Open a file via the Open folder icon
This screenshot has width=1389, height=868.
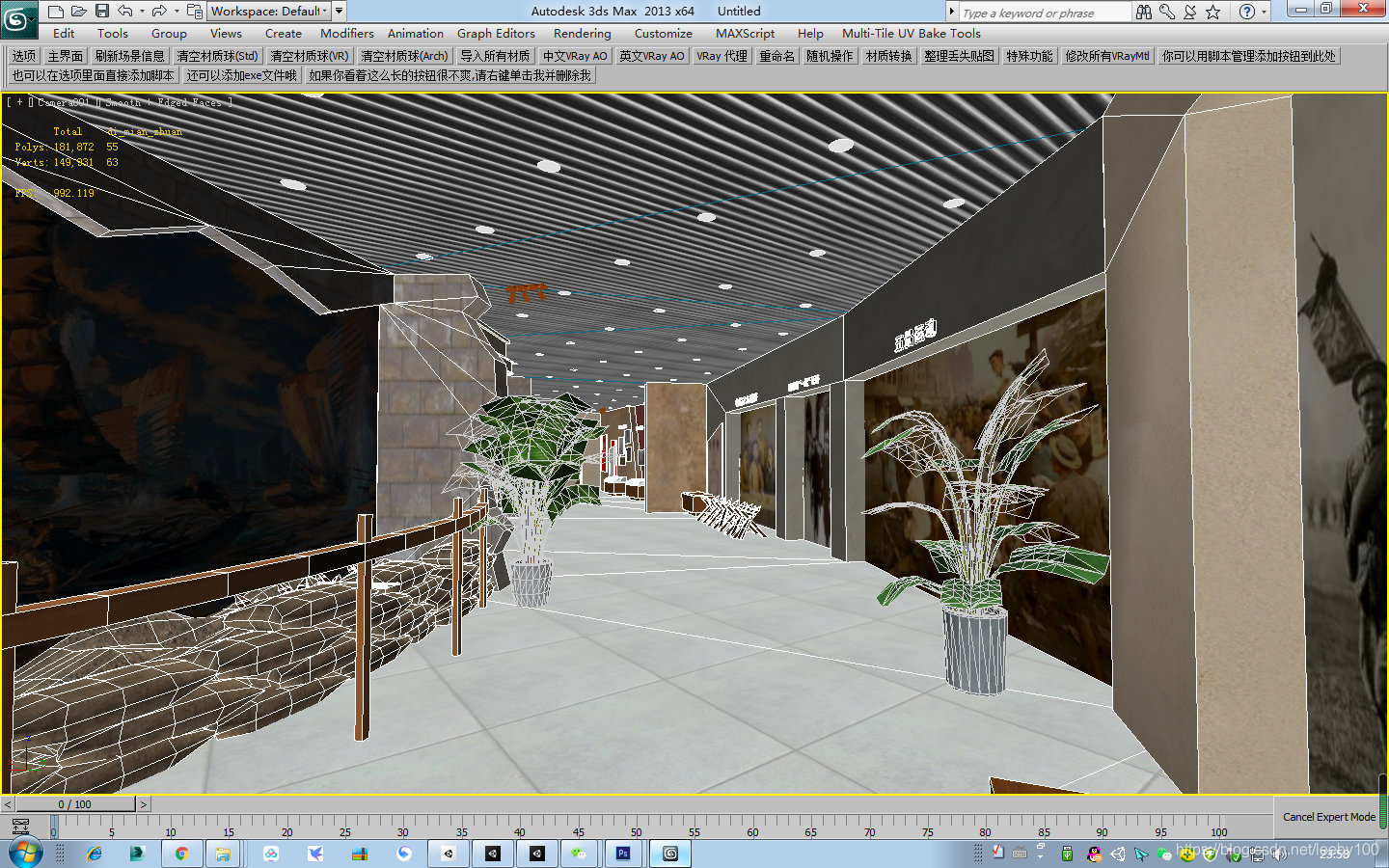point(77,11)
